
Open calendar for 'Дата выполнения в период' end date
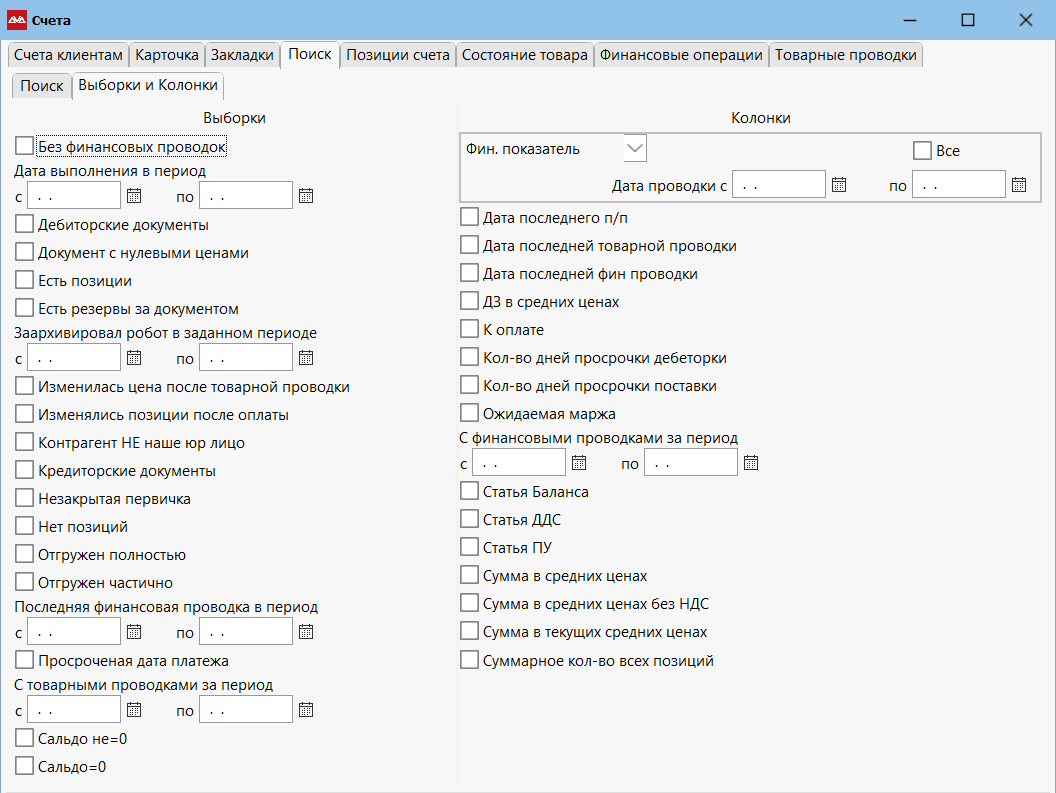pos(306,196)
